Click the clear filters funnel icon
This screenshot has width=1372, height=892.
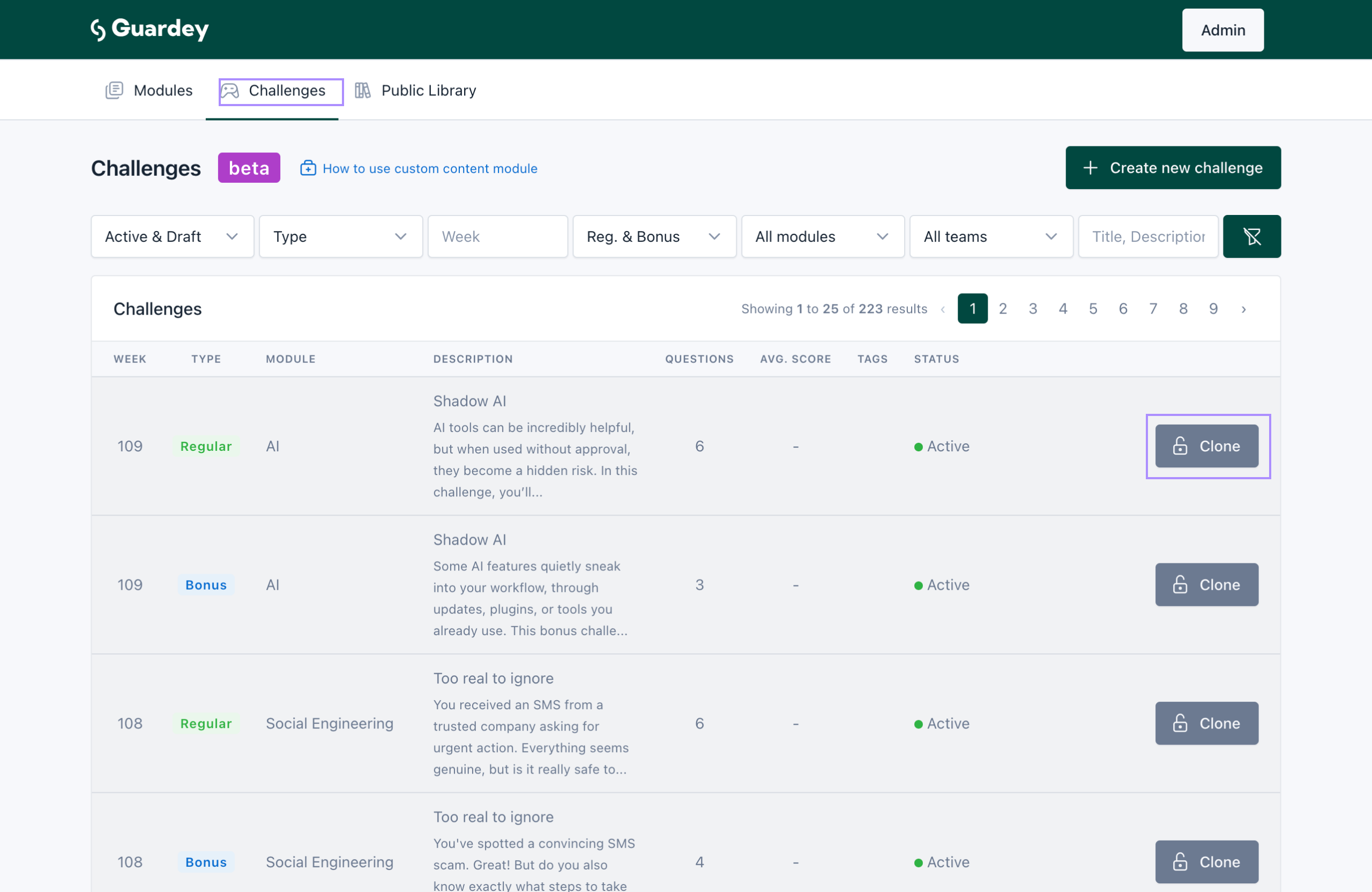(1251, 236)
